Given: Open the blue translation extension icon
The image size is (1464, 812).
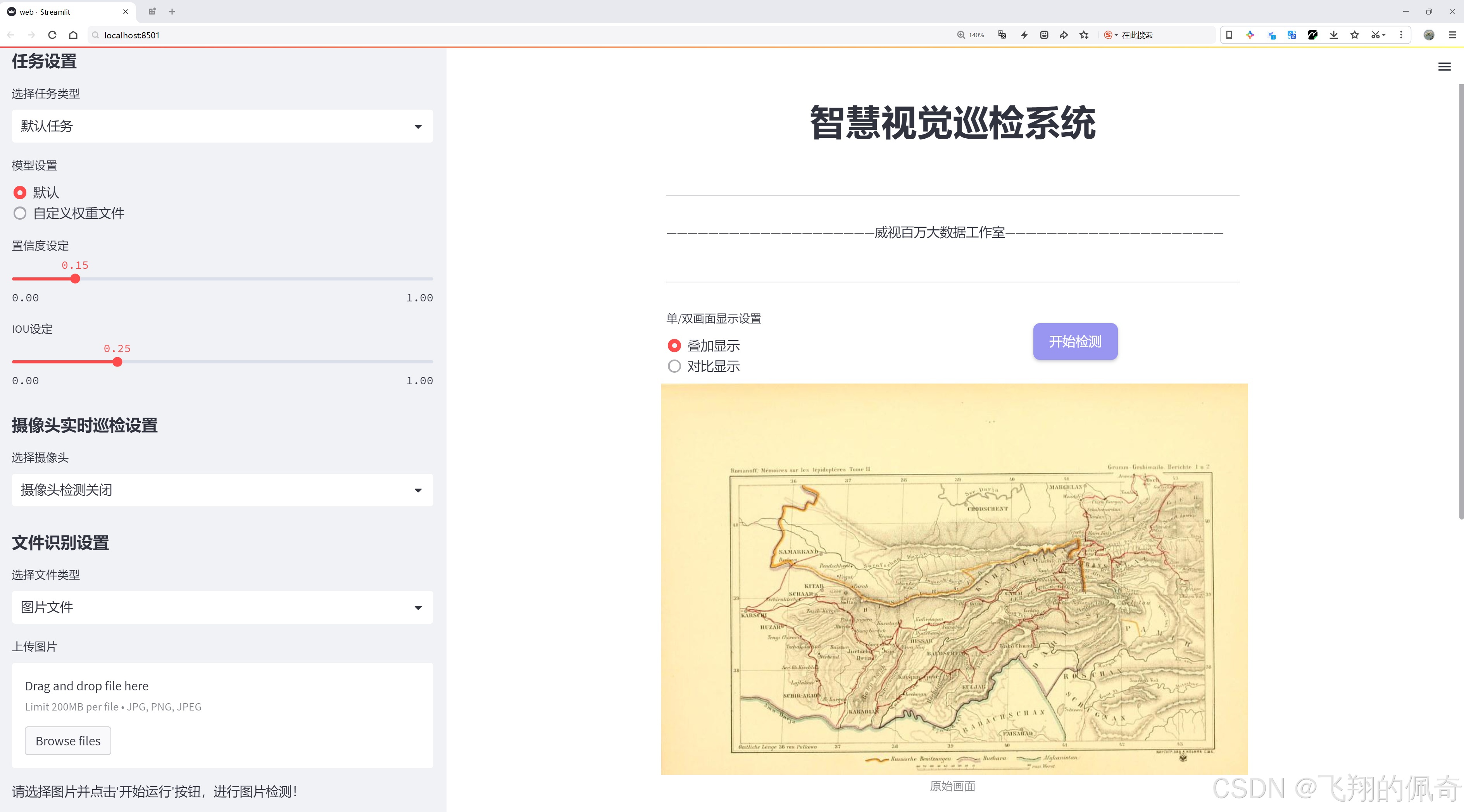Looking at the screenshot, I should click(1292, 34).
